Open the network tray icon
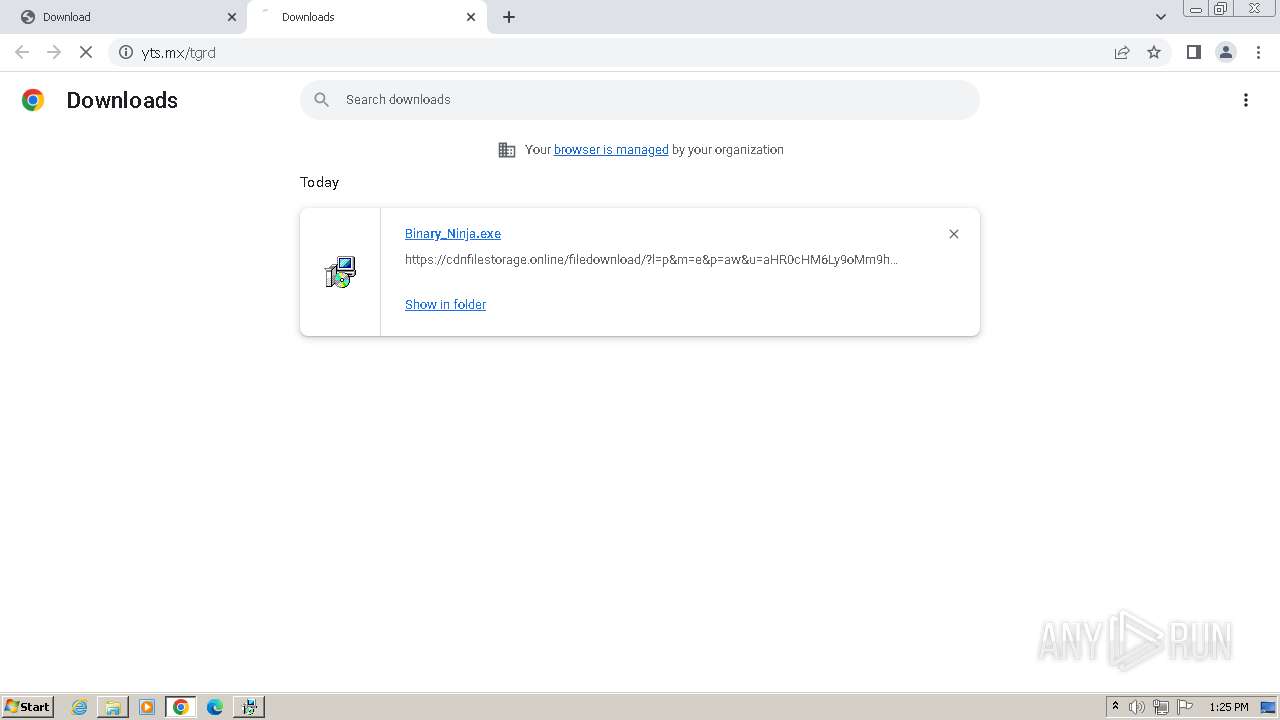Viewport: 1280px width, 720px height. click(1161, 707)
